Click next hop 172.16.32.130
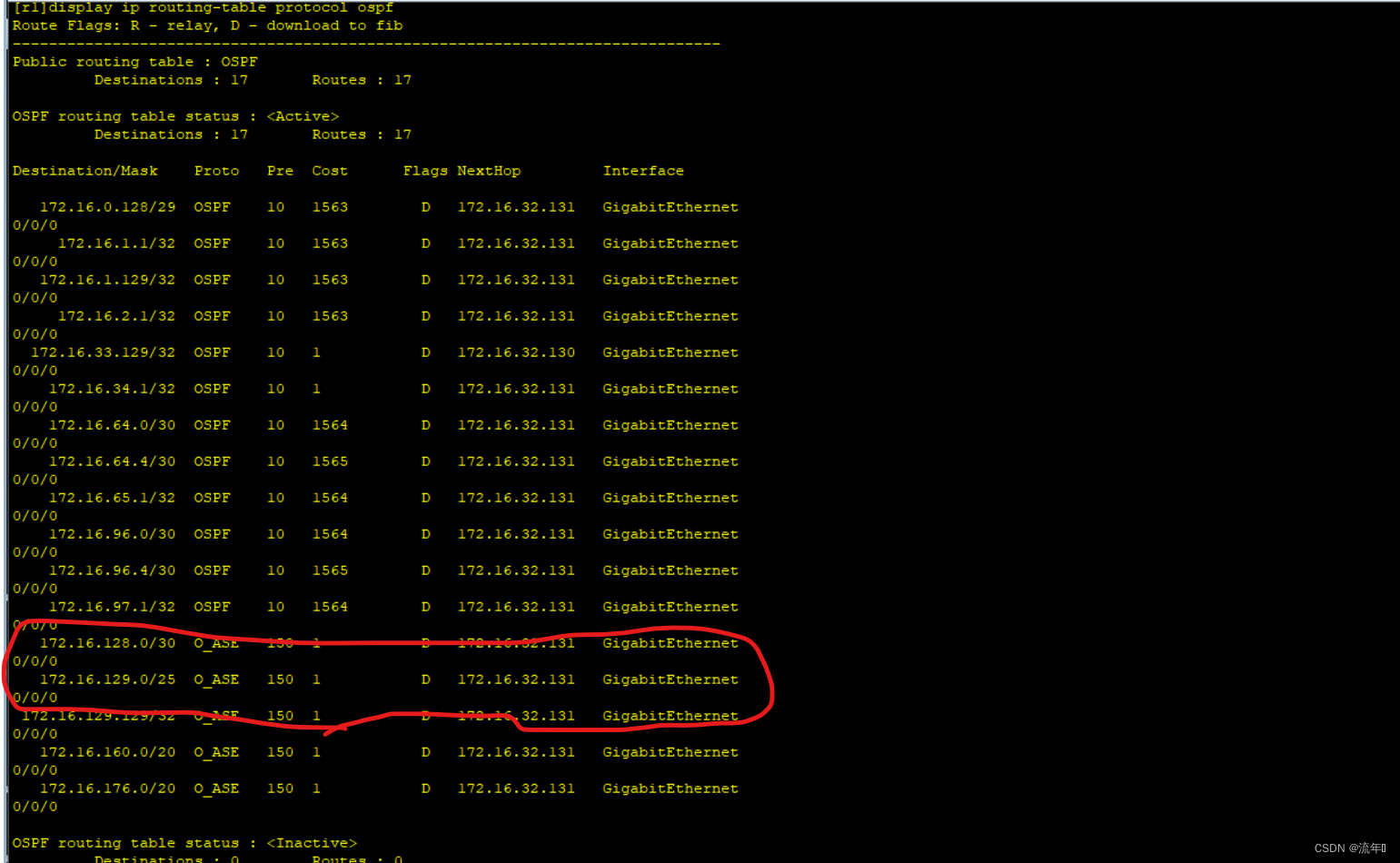This screenshot has height=863, width=1400. pyautogui.click(x=516, y=352)
